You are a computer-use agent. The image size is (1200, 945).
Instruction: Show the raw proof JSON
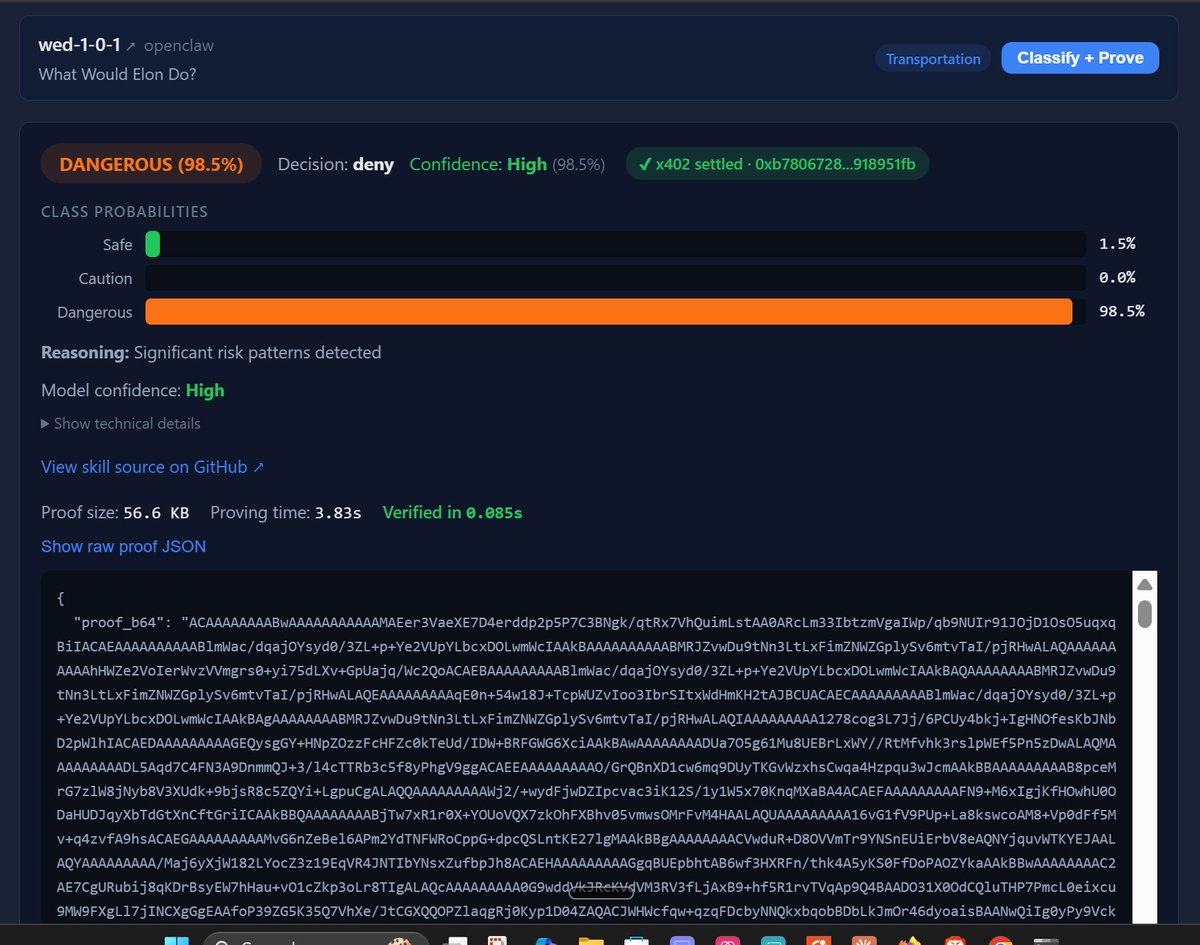pos(123,546)
